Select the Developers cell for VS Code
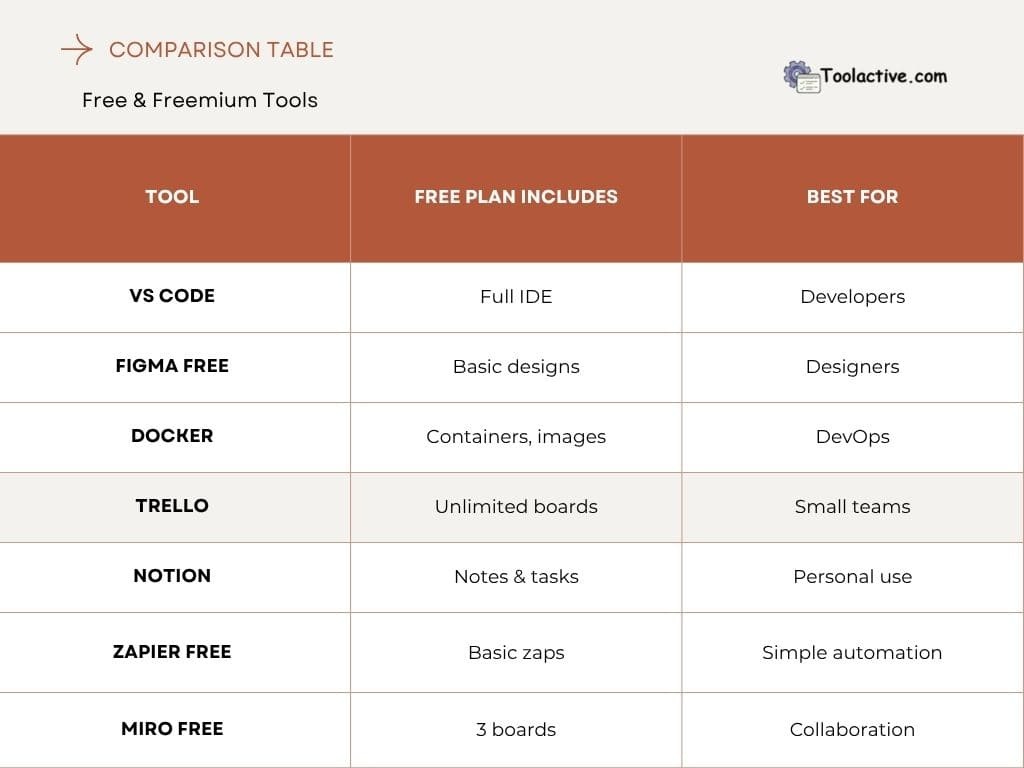This screenshot has width=1024, height=768. point(851,296)
